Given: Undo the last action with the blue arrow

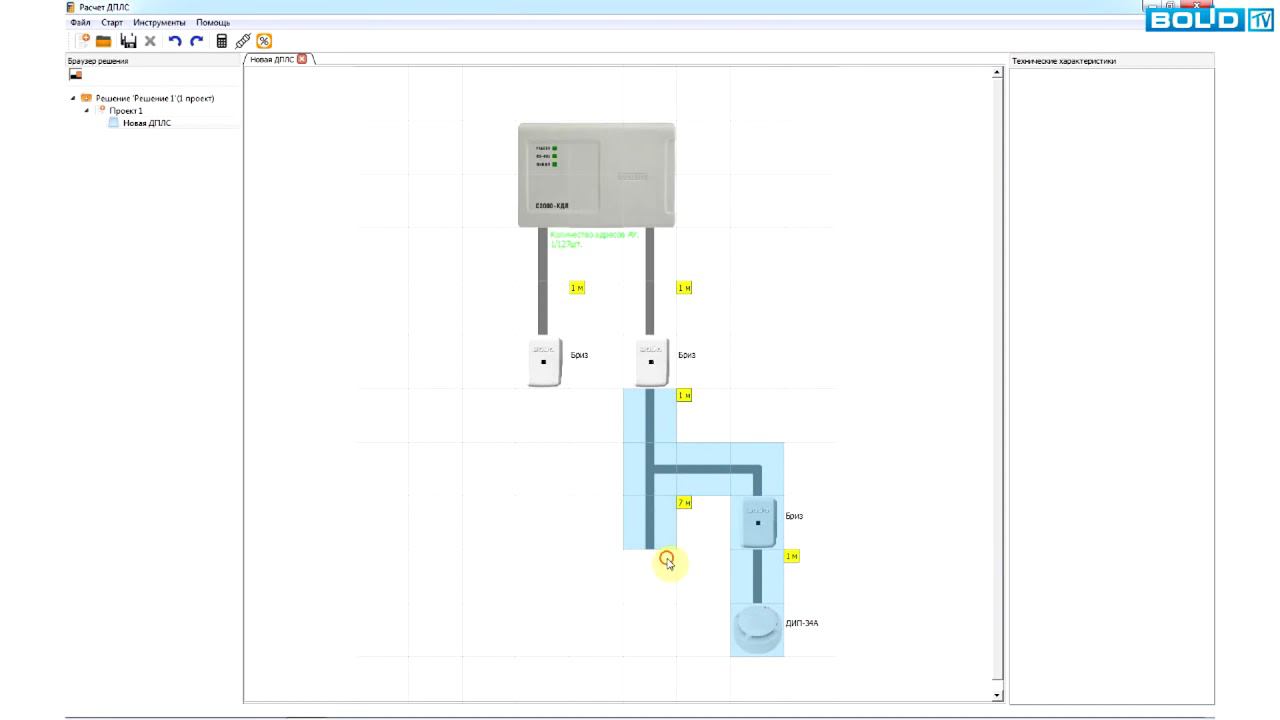Looking at the screenshot, I should coord(175,41).
